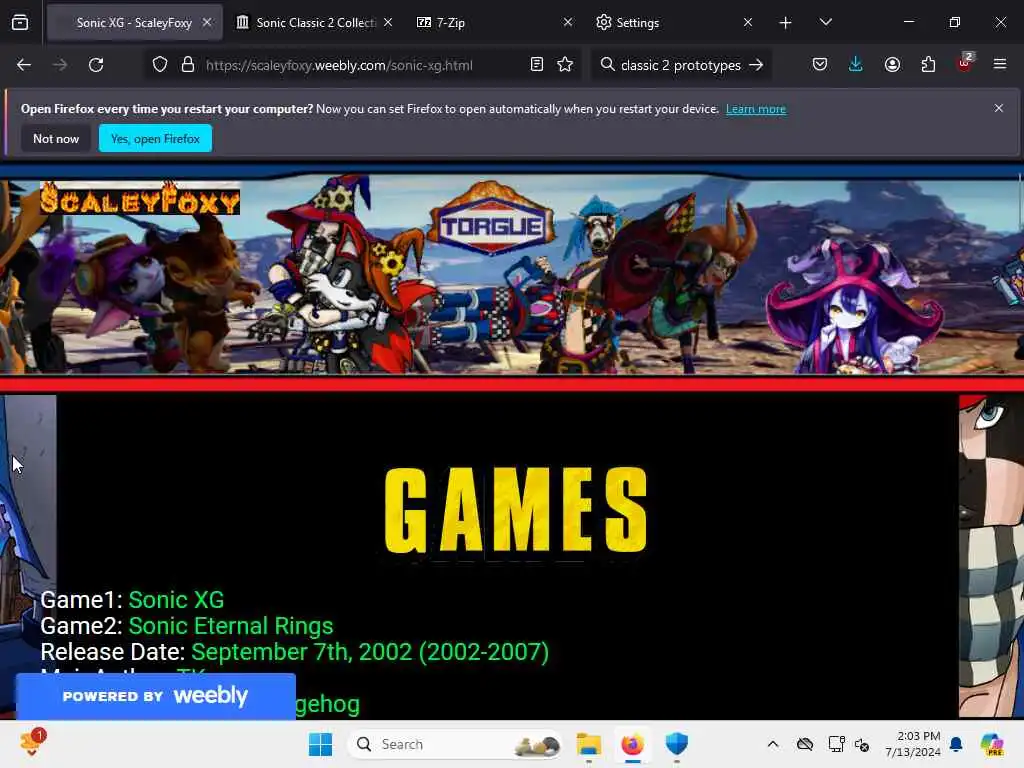The height and width of the screenshot is (768, 1024).
Task: Open File Explorer from taskbar
Action: [588, 744]
